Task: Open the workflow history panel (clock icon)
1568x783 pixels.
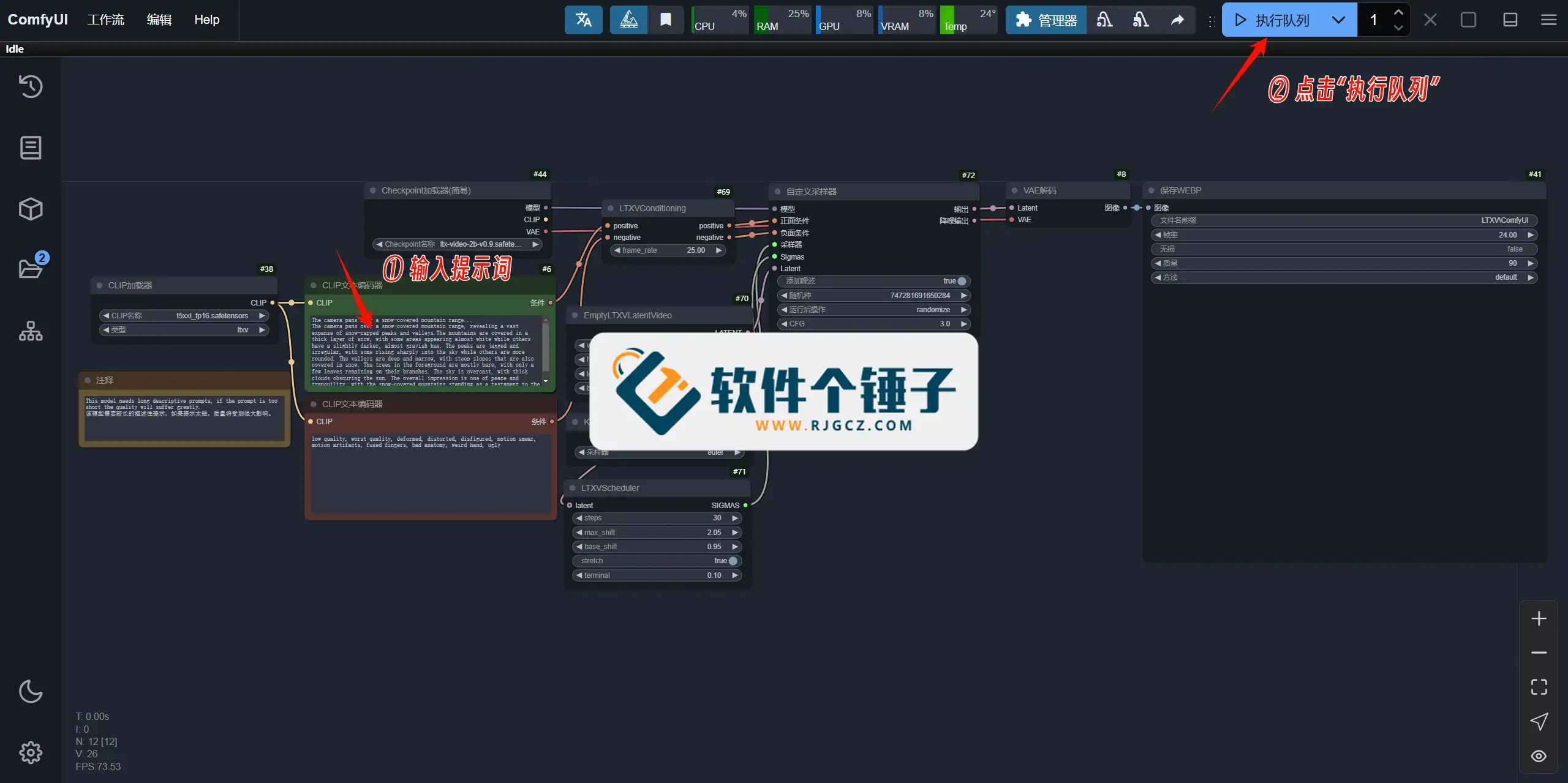Action: [x=30, y=86]
